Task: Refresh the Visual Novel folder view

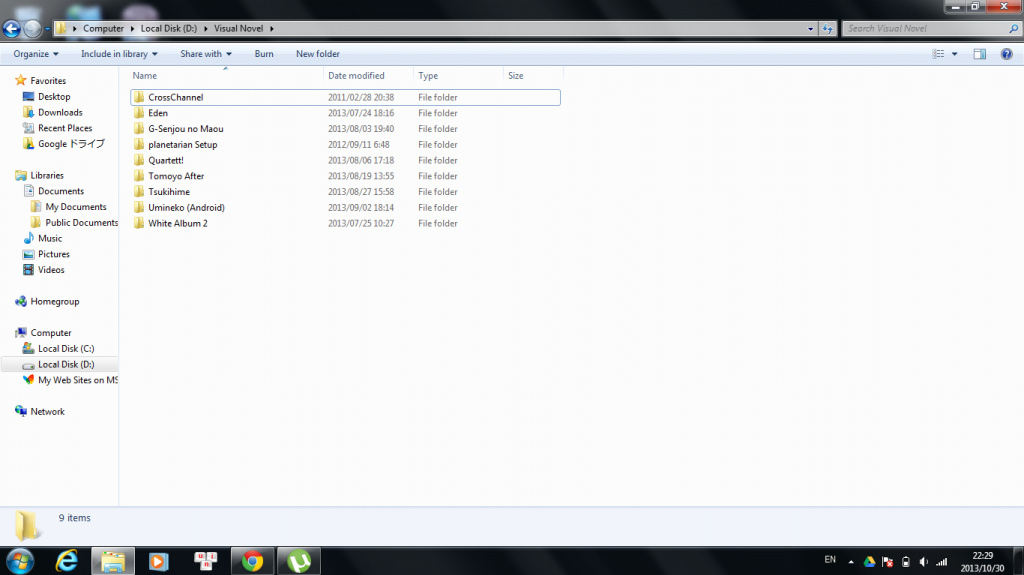Action: (x=827, y=29)
